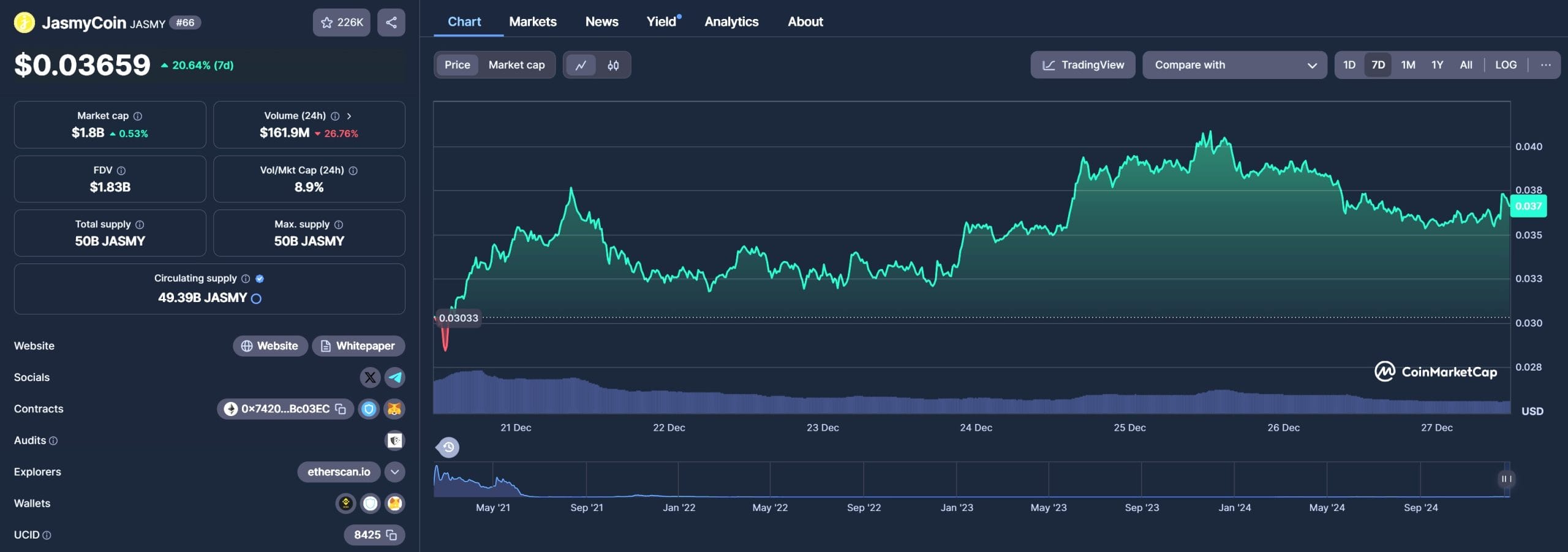Viewport: 1568px width, 552px height.
Task: Open the Yield tab
Action: click(662, 22)
